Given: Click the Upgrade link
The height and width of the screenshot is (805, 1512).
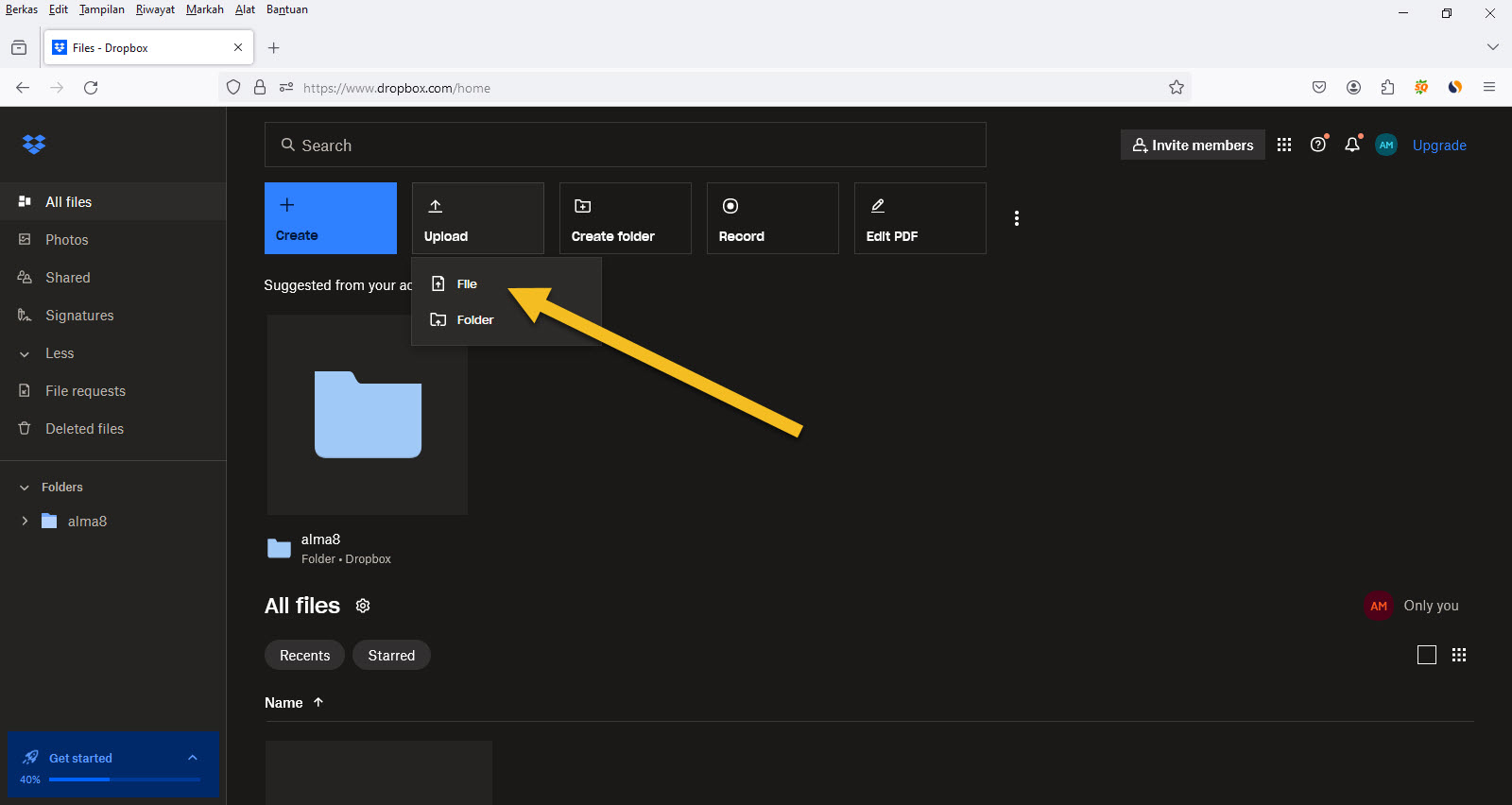Looking at the screenshot, I should click(x=1438, y=145).
